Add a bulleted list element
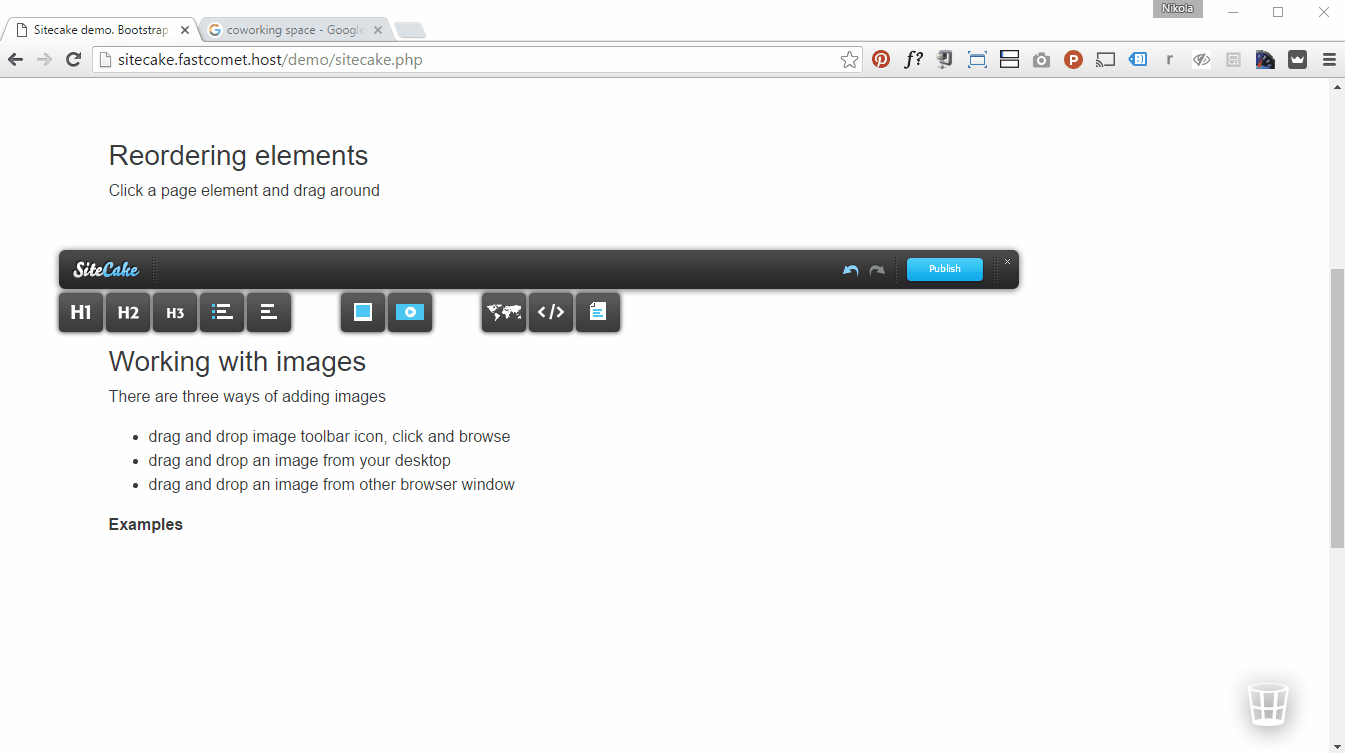Image resolution: width=1345 pixels, height=753 pixels. click(222, 312)
